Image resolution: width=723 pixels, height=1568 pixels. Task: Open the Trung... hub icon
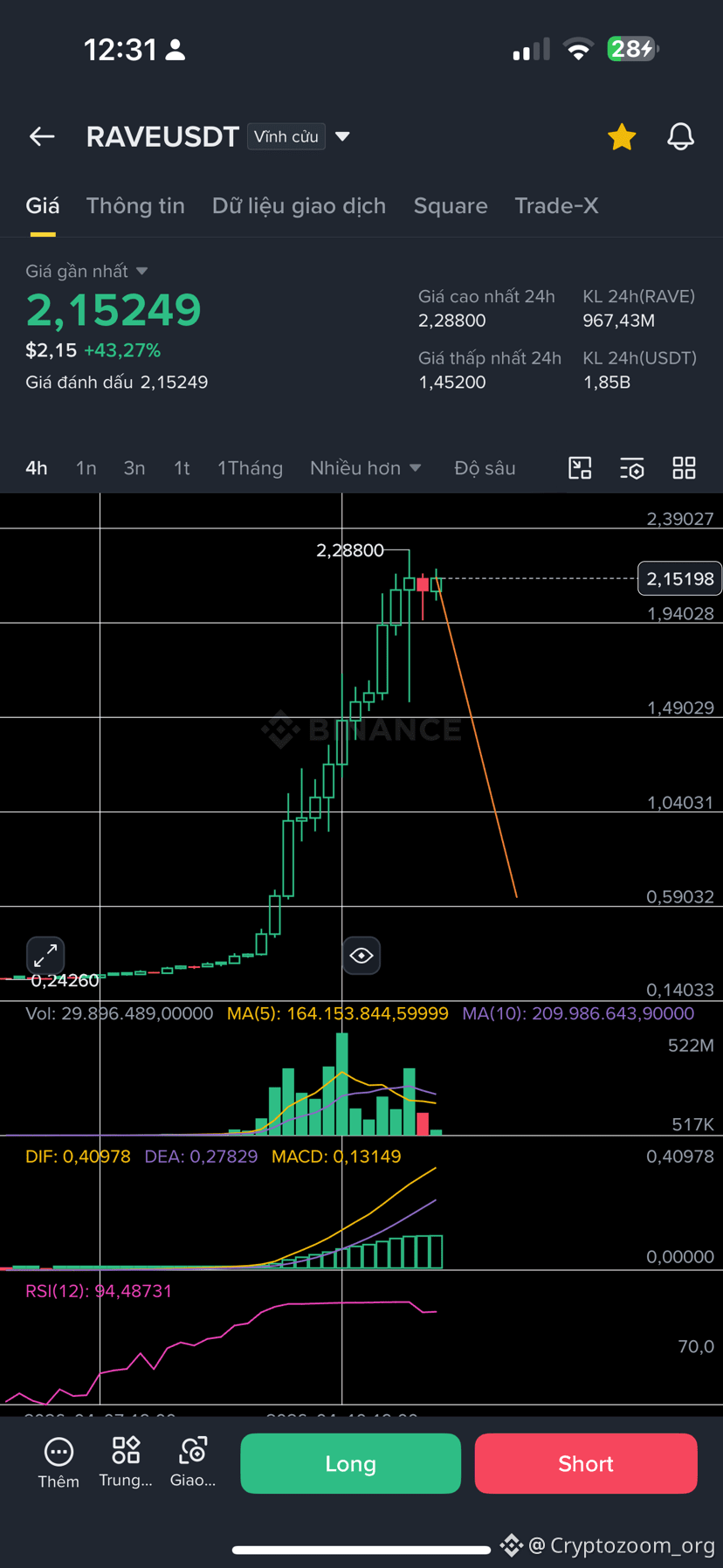pos(126,1463)
